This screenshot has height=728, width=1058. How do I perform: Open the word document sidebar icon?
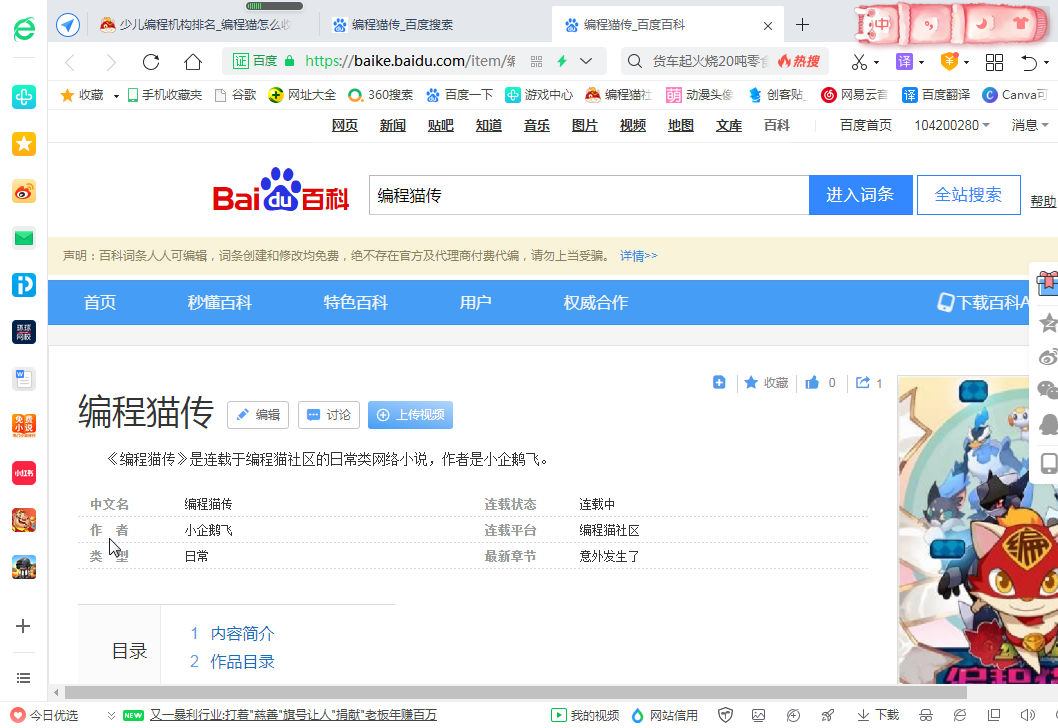click(x=24, y=379)
